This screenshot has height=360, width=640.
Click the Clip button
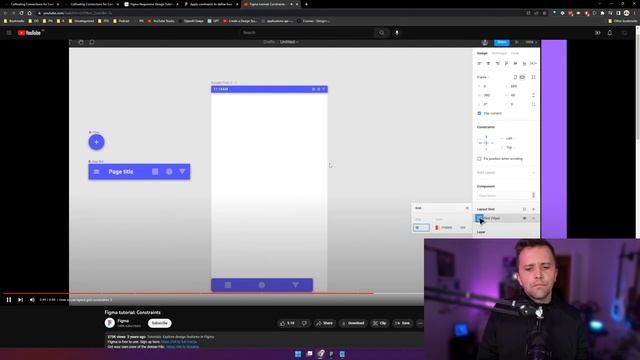pyautogui.click(x=380, y=323)
